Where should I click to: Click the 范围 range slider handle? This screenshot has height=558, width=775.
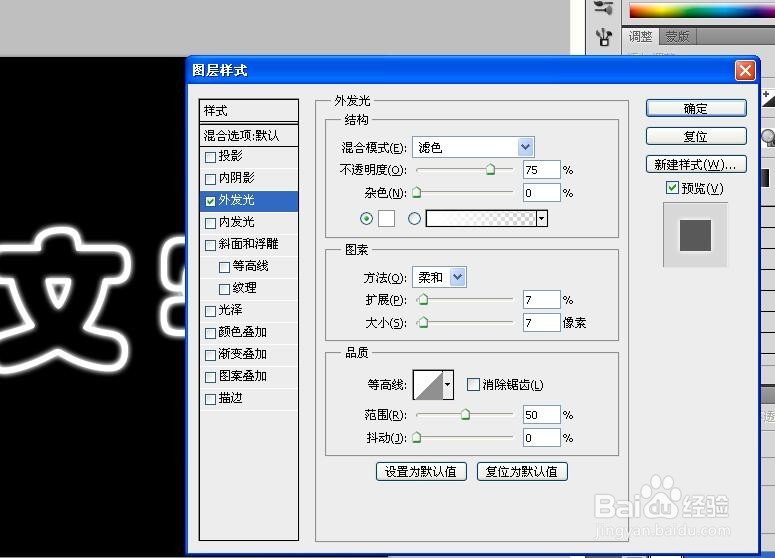465,414
